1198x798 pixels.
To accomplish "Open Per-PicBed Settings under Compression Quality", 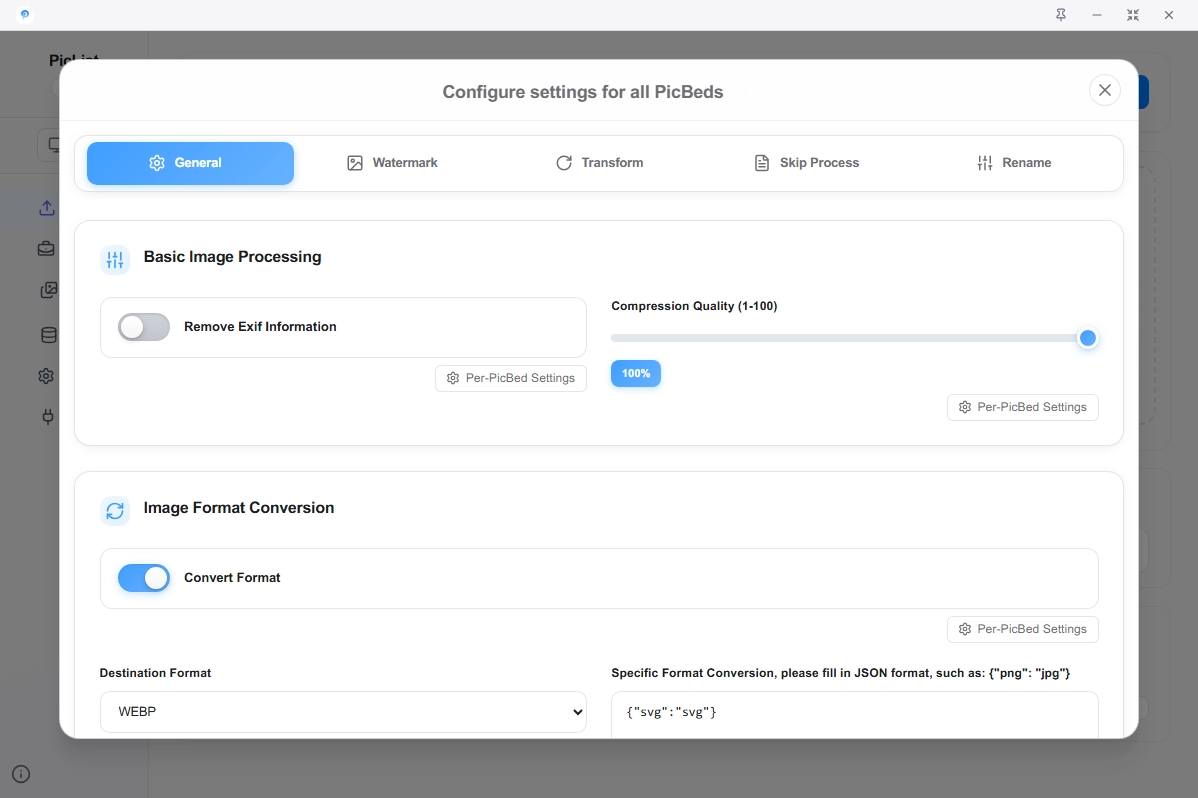I will [1022, 407].
